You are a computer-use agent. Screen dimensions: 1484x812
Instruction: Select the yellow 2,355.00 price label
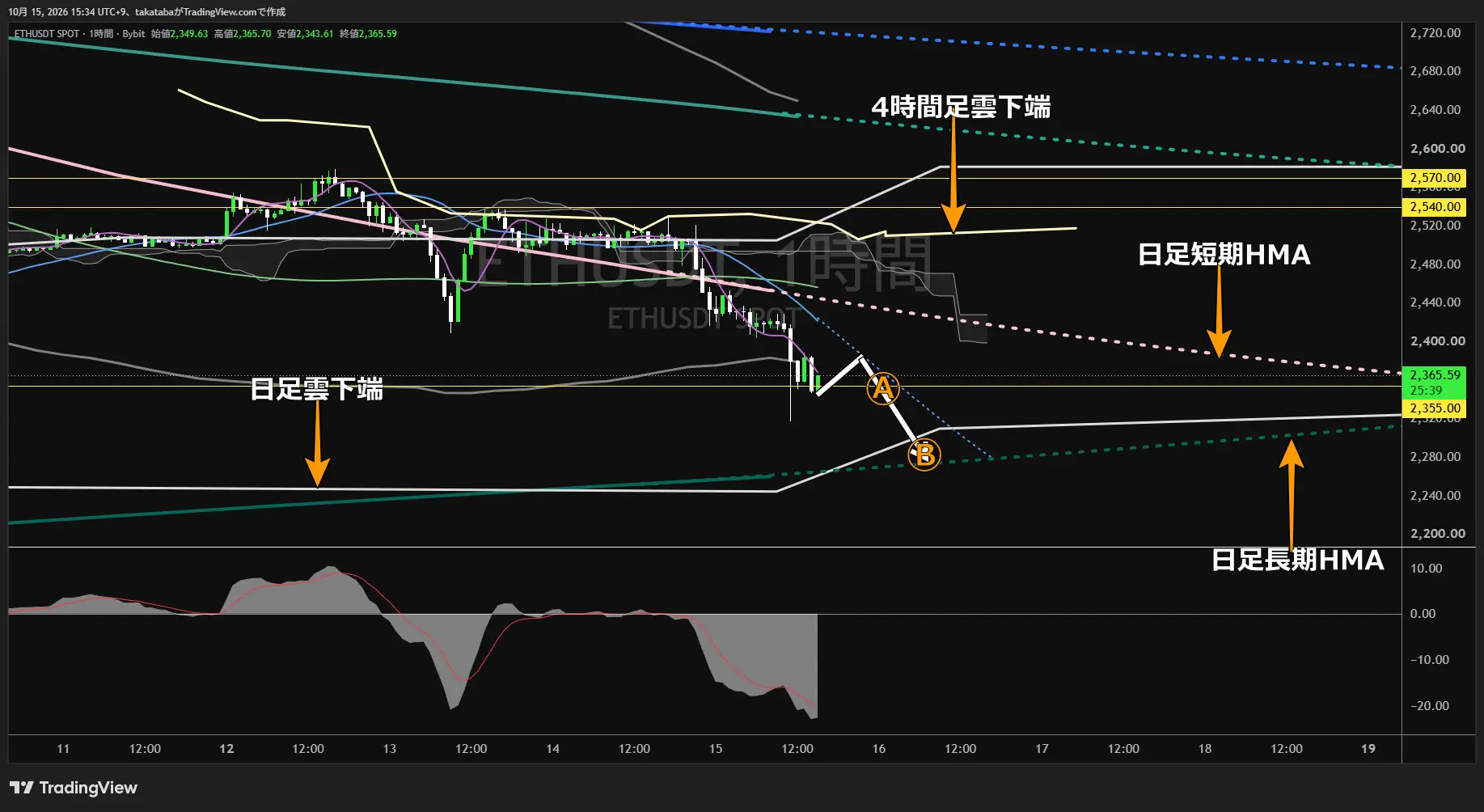pyautogui.click(x=1435, y=408)
